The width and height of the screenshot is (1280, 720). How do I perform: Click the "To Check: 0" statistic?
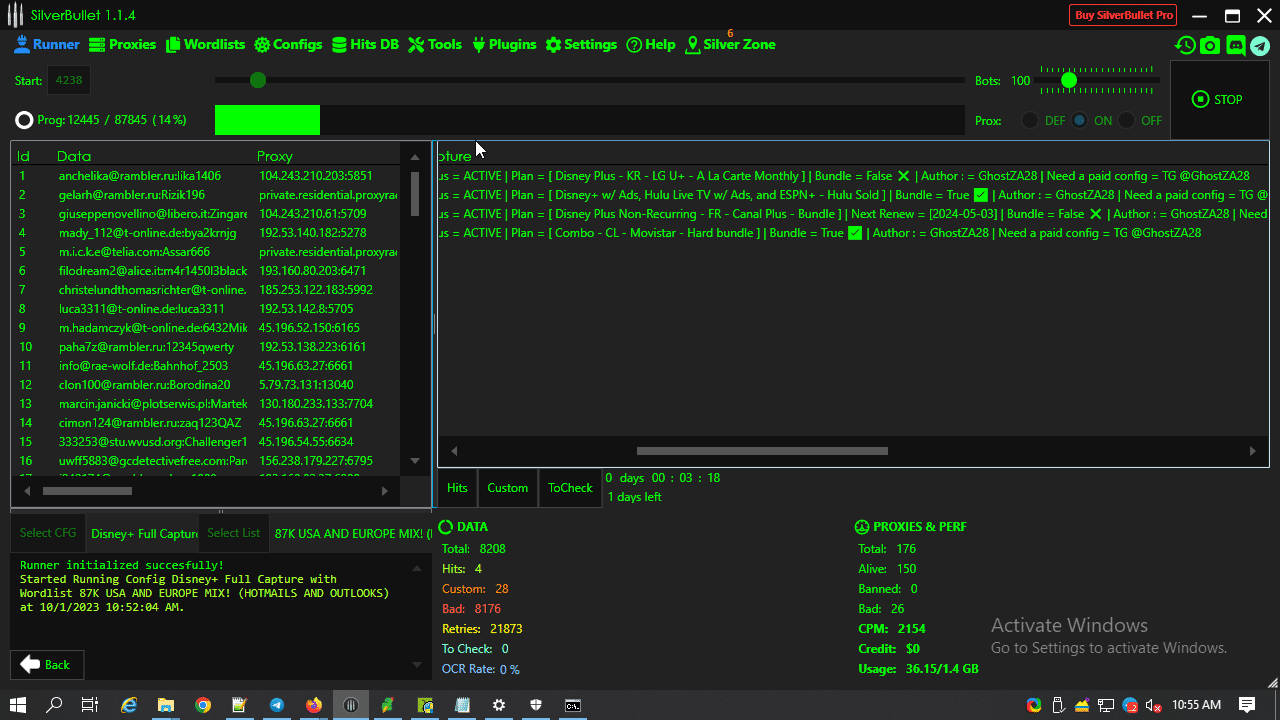(475, 649)
